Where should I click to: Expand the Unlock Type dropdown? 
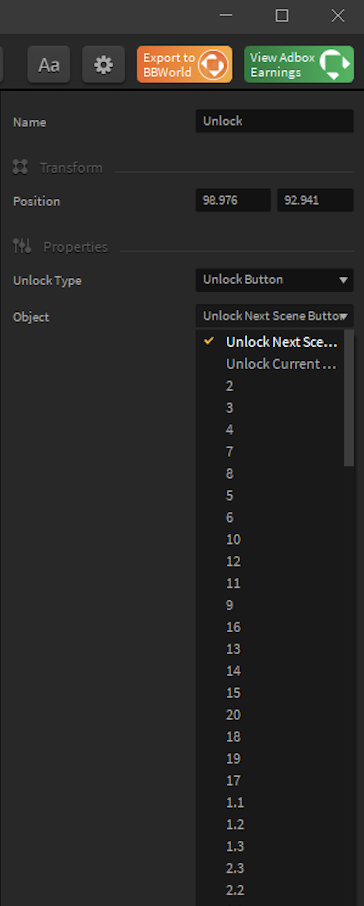coord(274,280)
